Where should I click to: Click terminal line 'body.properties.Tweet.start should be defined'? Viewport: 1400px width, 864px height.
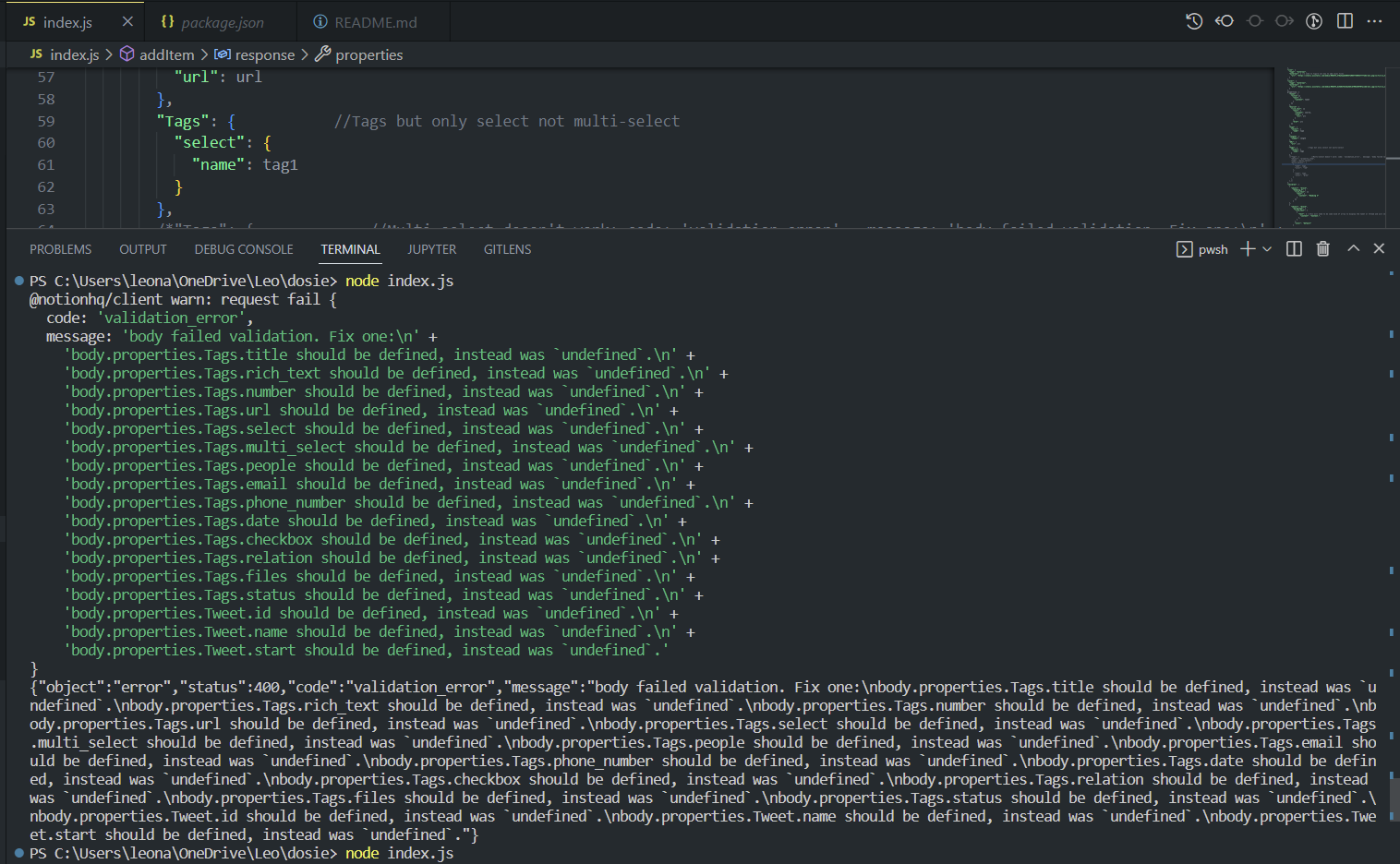coord(367,650)
